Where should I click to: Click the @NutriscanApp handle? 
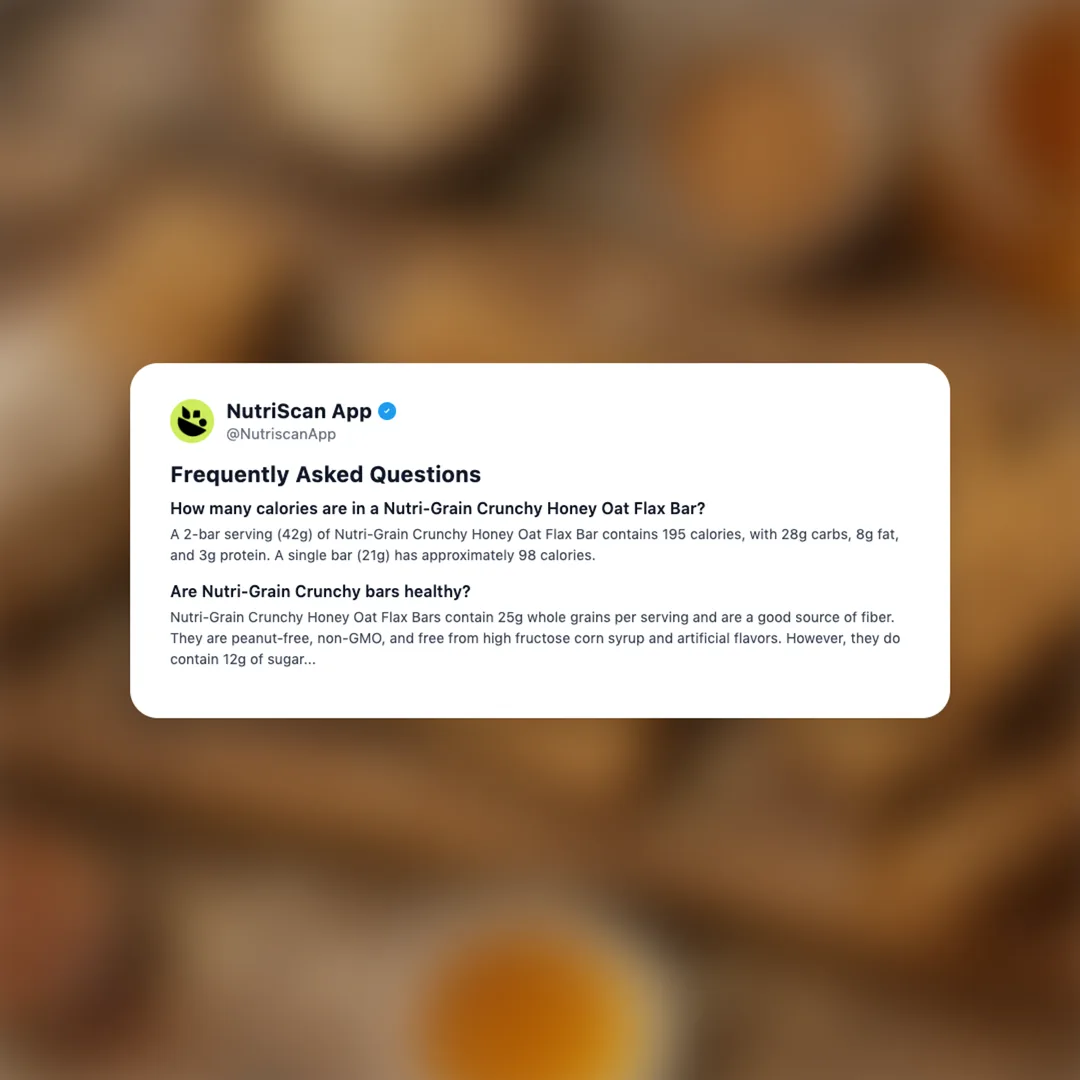pyautogui.click(x=281, y=434)
